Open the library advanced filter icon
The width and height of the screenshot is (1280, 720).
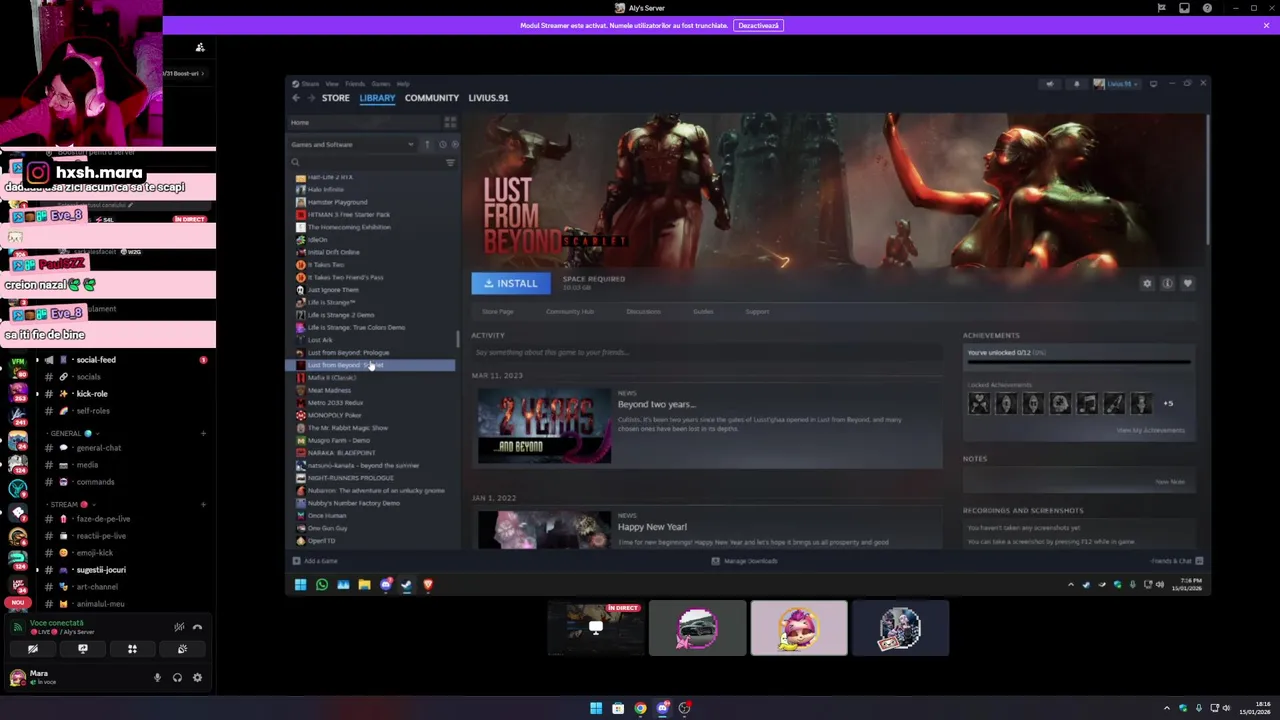[x=450, y=162]
